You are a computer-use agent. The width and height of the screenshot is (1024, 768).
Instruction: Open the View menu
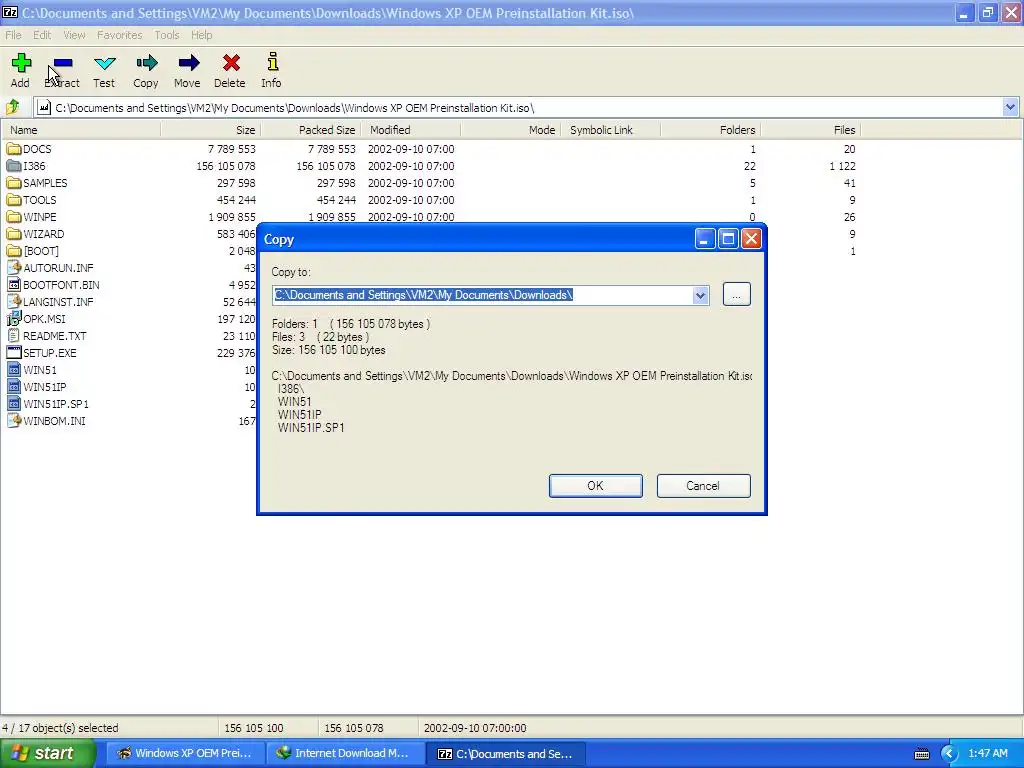click(74, 35)
